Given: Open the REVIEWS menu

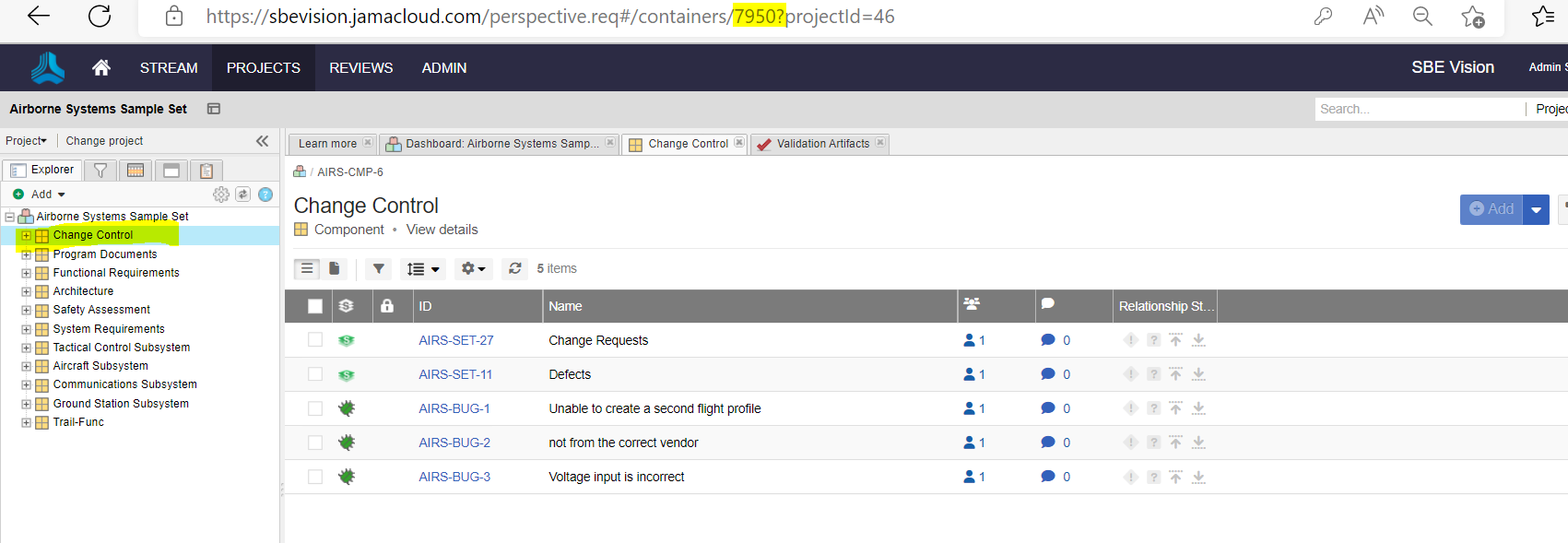Looking at the screenshot, I should (360, 68).
